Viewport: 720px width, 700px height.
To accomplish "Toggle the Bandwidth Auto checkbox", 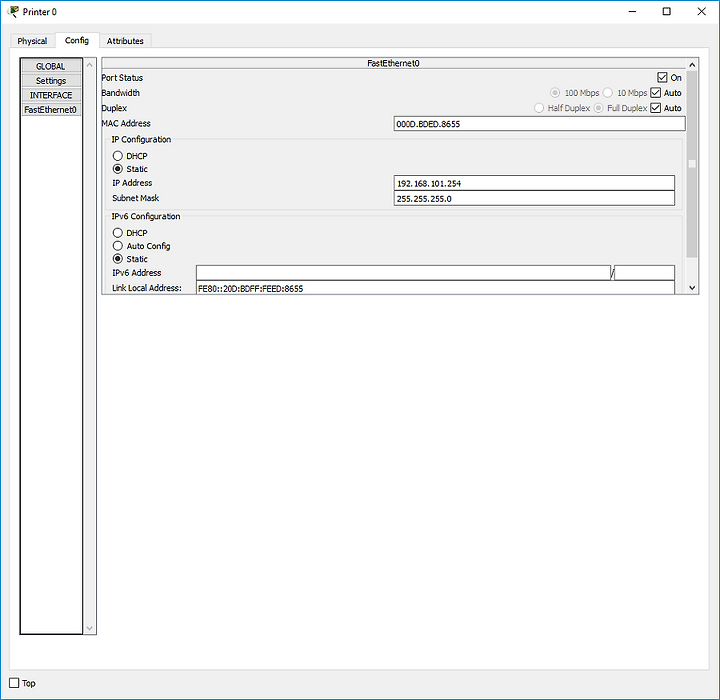I will [x=656, y=93].
